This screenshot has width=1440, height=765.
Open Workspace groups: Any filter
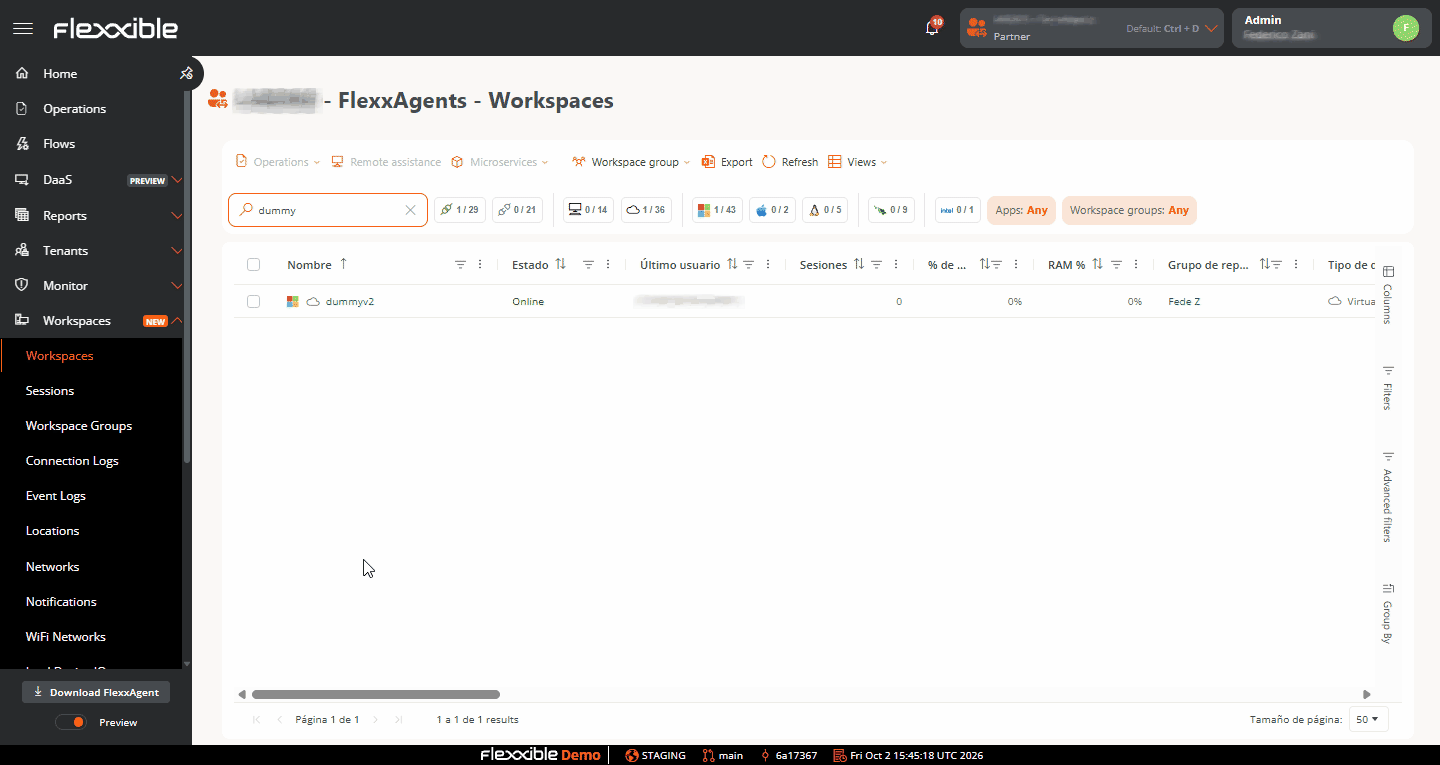[x=1129, y=210]
